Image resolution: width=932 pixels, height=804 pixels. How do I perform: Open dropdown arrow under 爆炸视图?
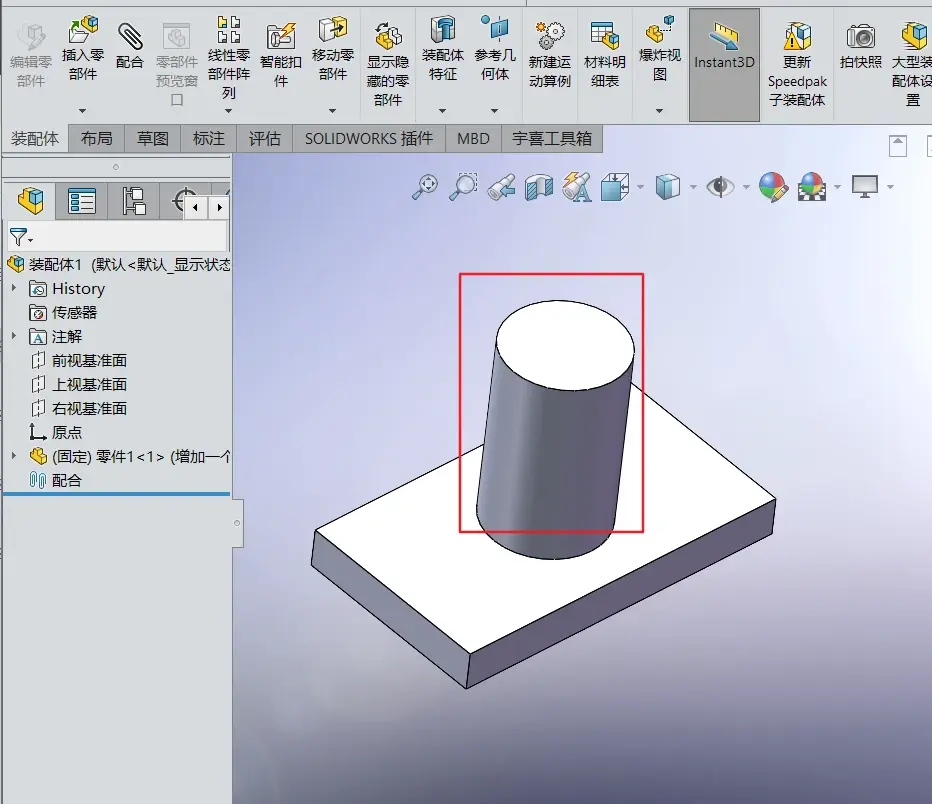tap(659, 111)
